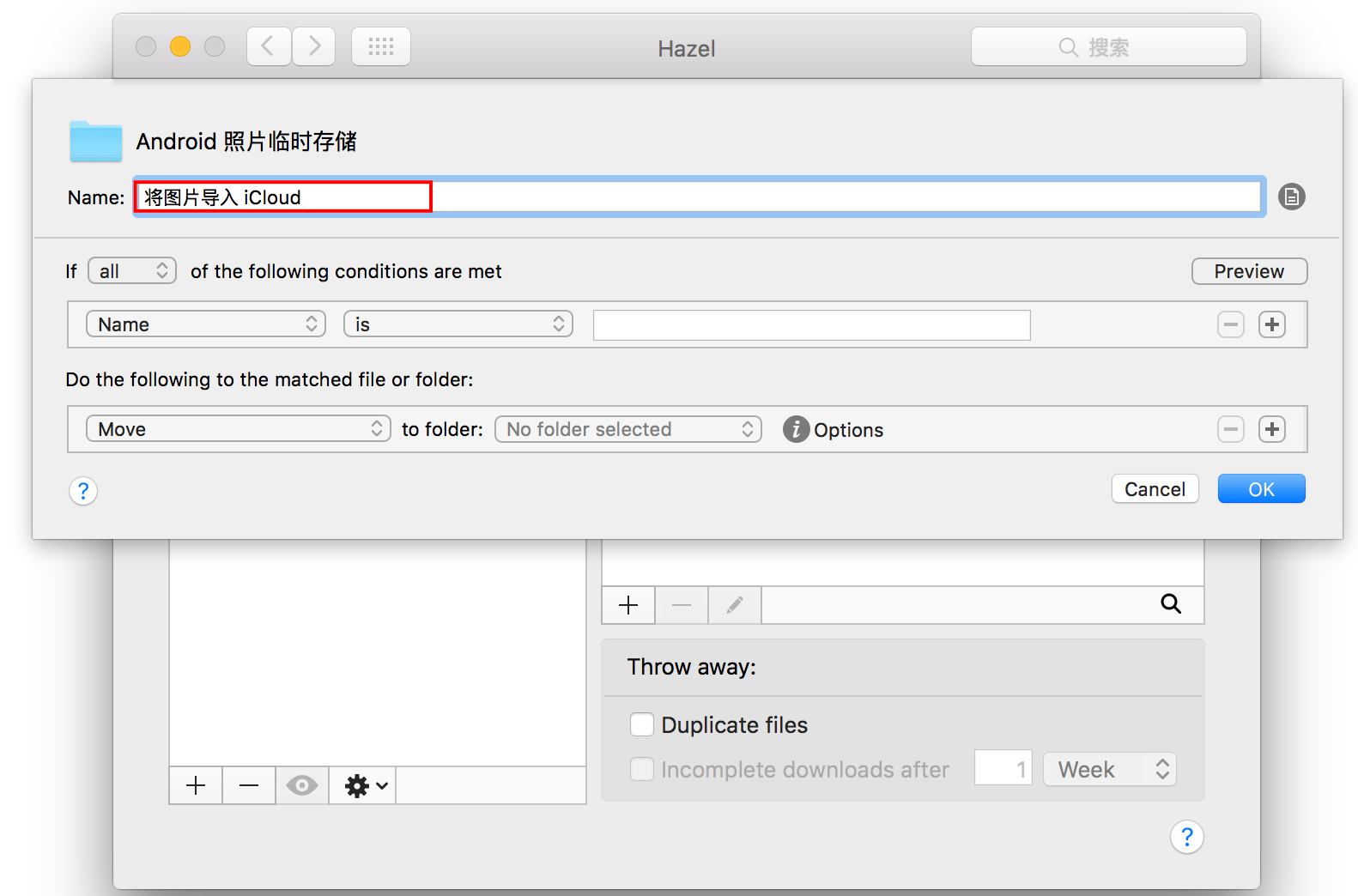Confirm the rule with OK
The width and height of the screenshot is (1358, 896).
pyautogui.click(x=1260, y=489)
